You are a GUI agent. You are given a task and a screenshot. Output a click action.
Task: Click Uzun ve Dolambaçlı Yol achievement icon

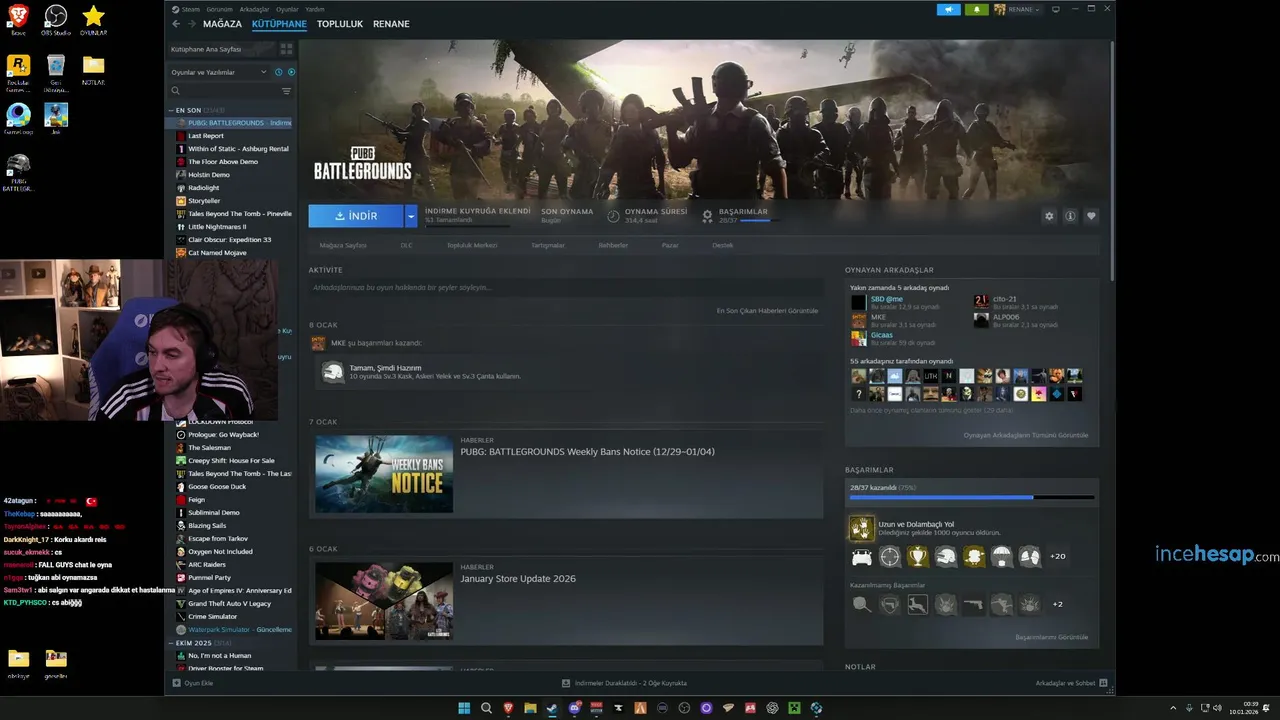(x=861, y=528)
